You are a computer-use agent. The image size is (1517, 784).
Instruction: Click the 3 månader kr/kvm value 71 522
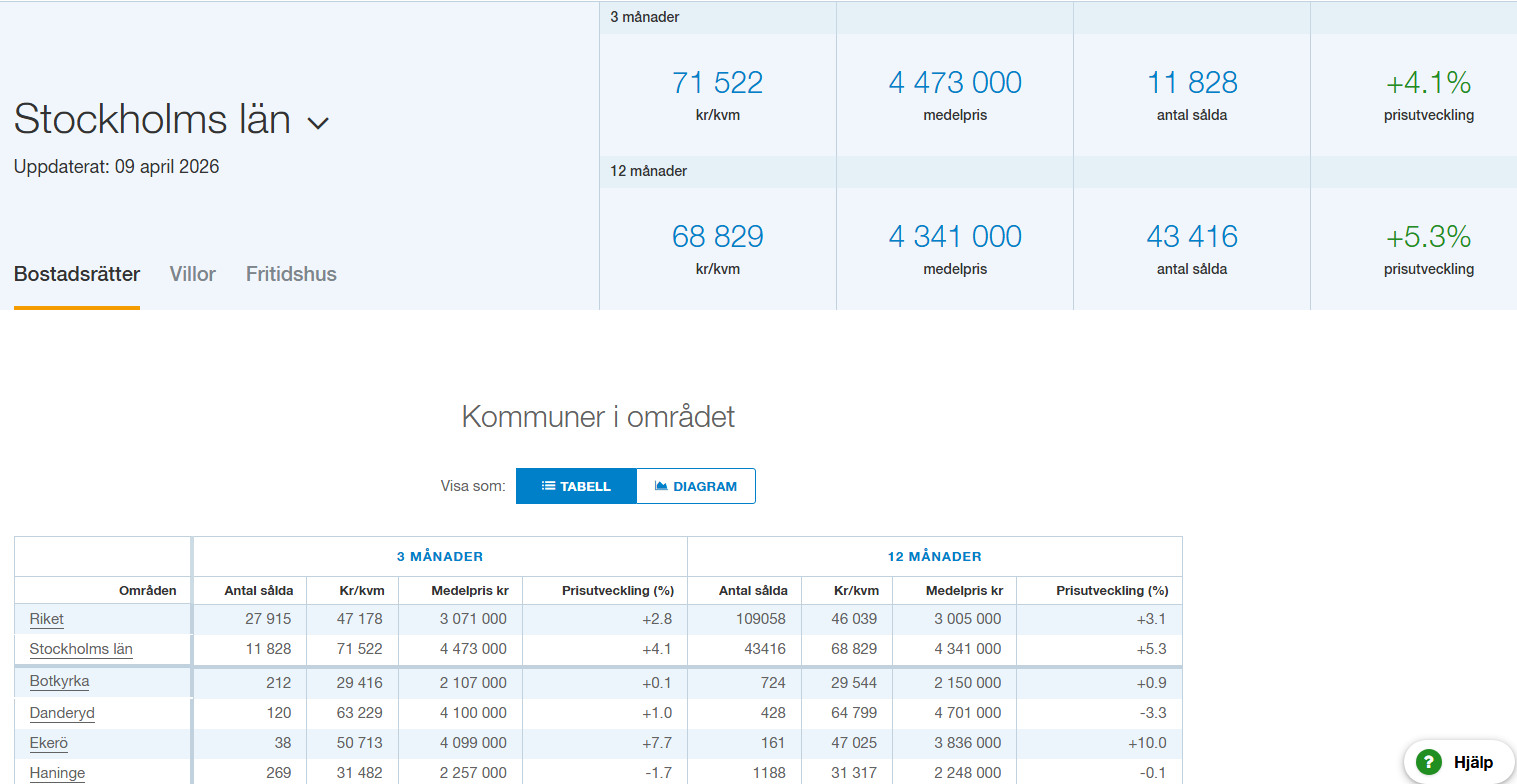[x=717, y=83]
